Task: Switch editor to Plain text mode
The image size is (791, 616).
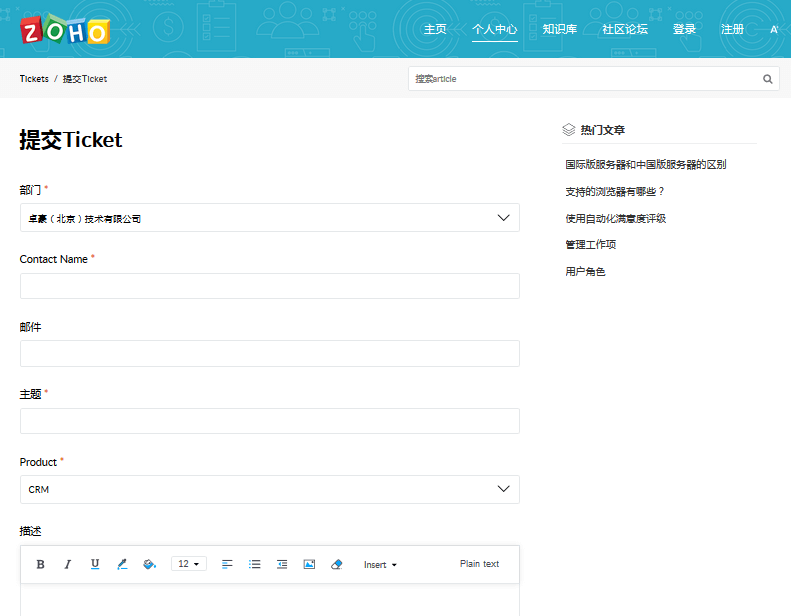Action: tap(479, 564)
